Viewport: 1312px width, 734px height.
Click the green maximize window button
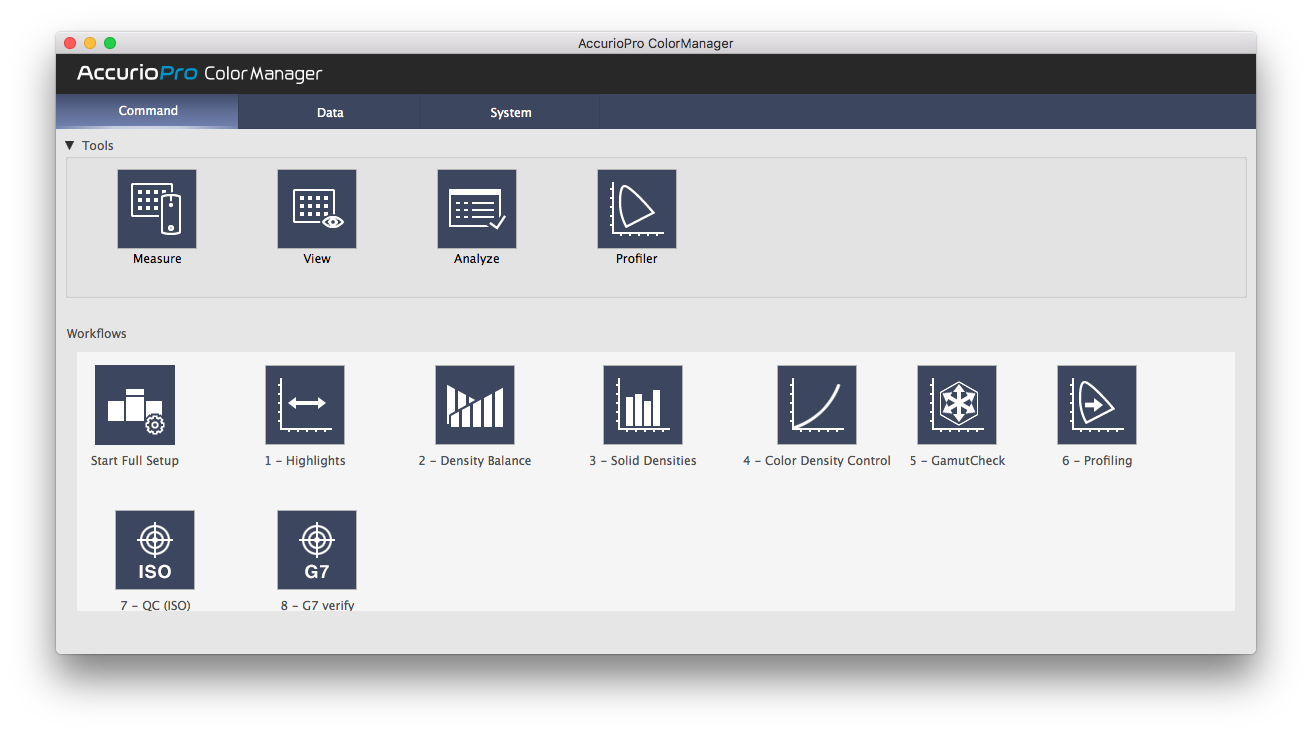110,43
